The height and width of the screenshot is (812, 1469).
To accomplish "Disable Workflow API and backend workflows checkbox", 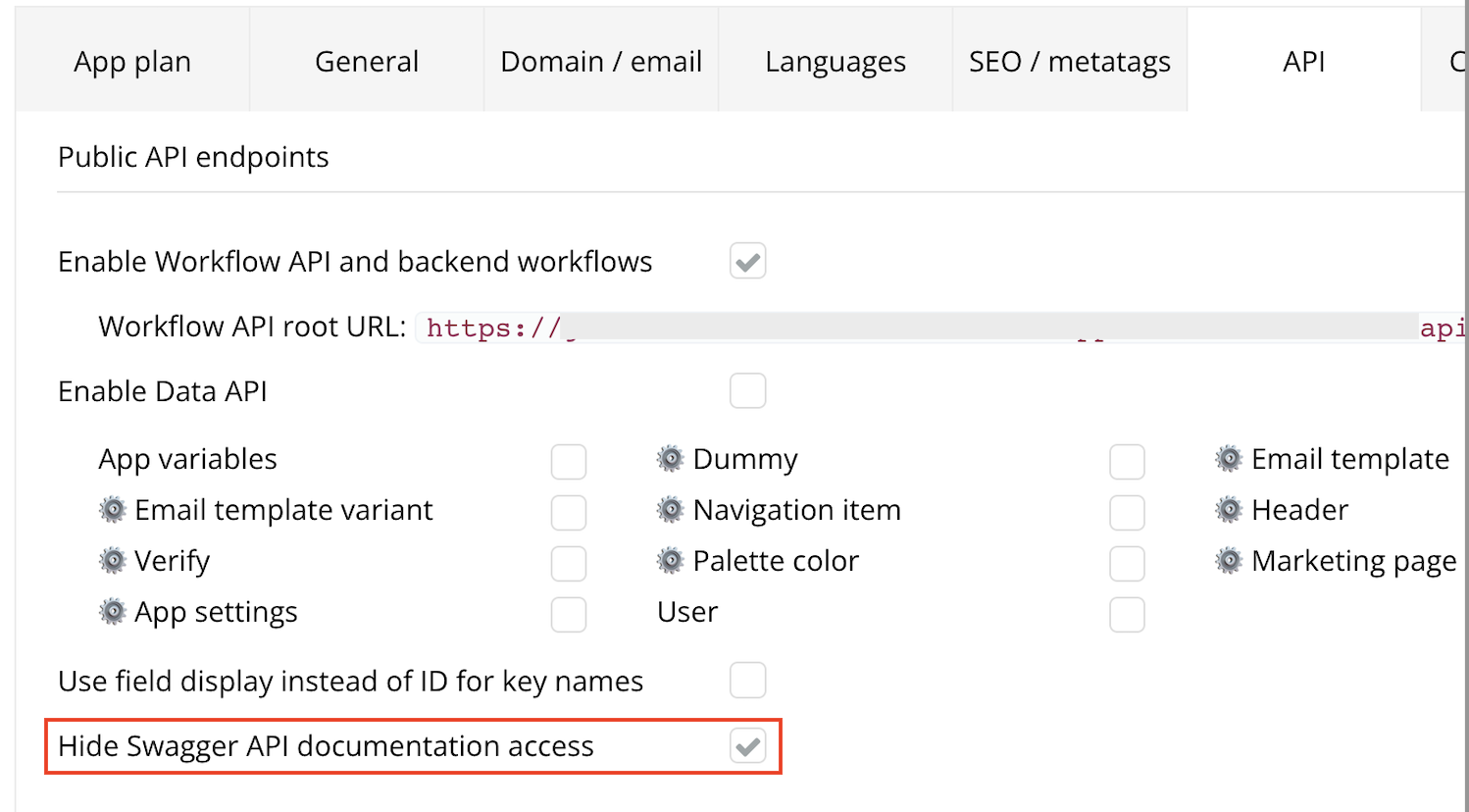I will click(747, 262).
